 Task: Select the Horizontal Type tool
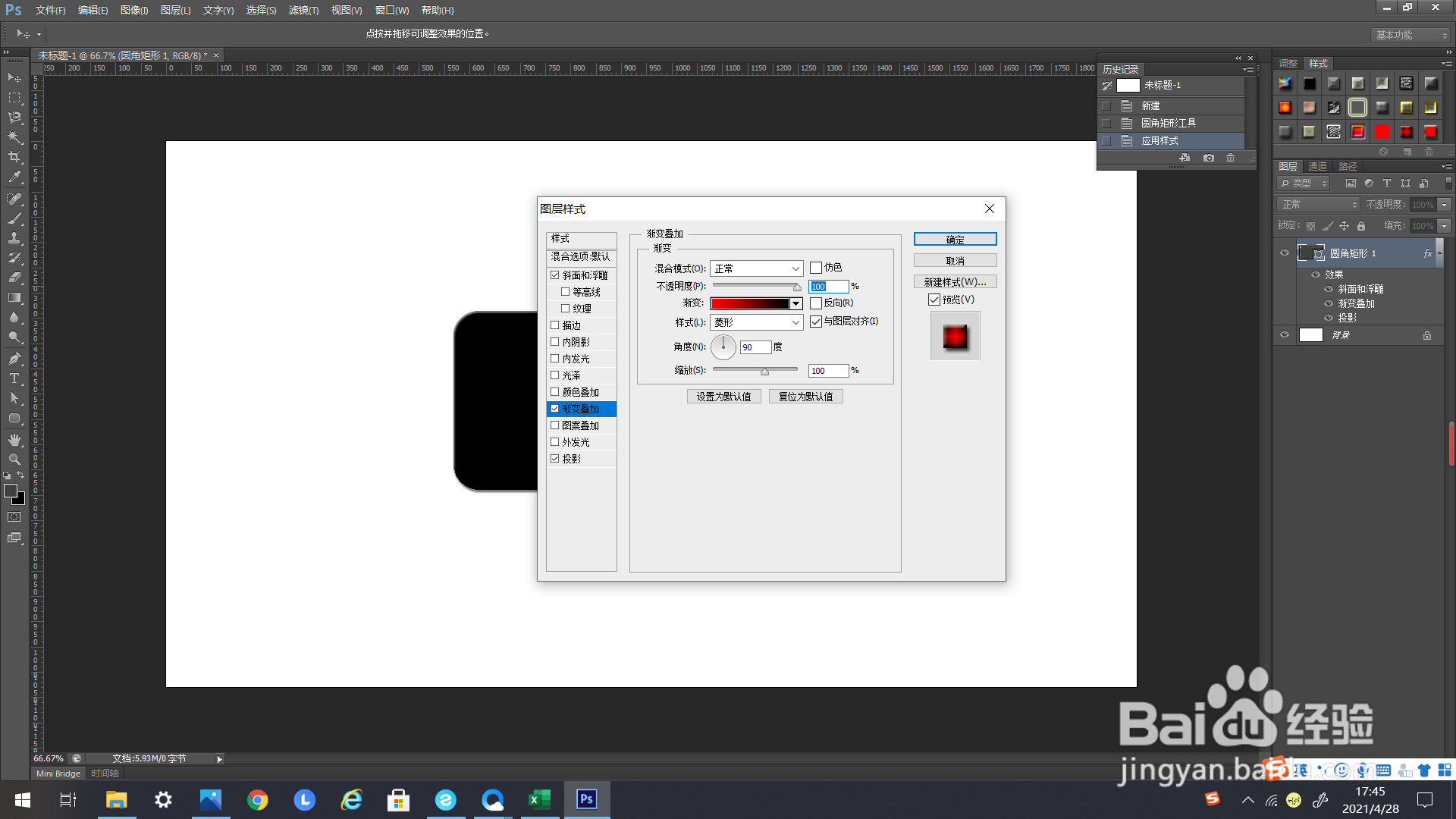[x=14, y=378]
